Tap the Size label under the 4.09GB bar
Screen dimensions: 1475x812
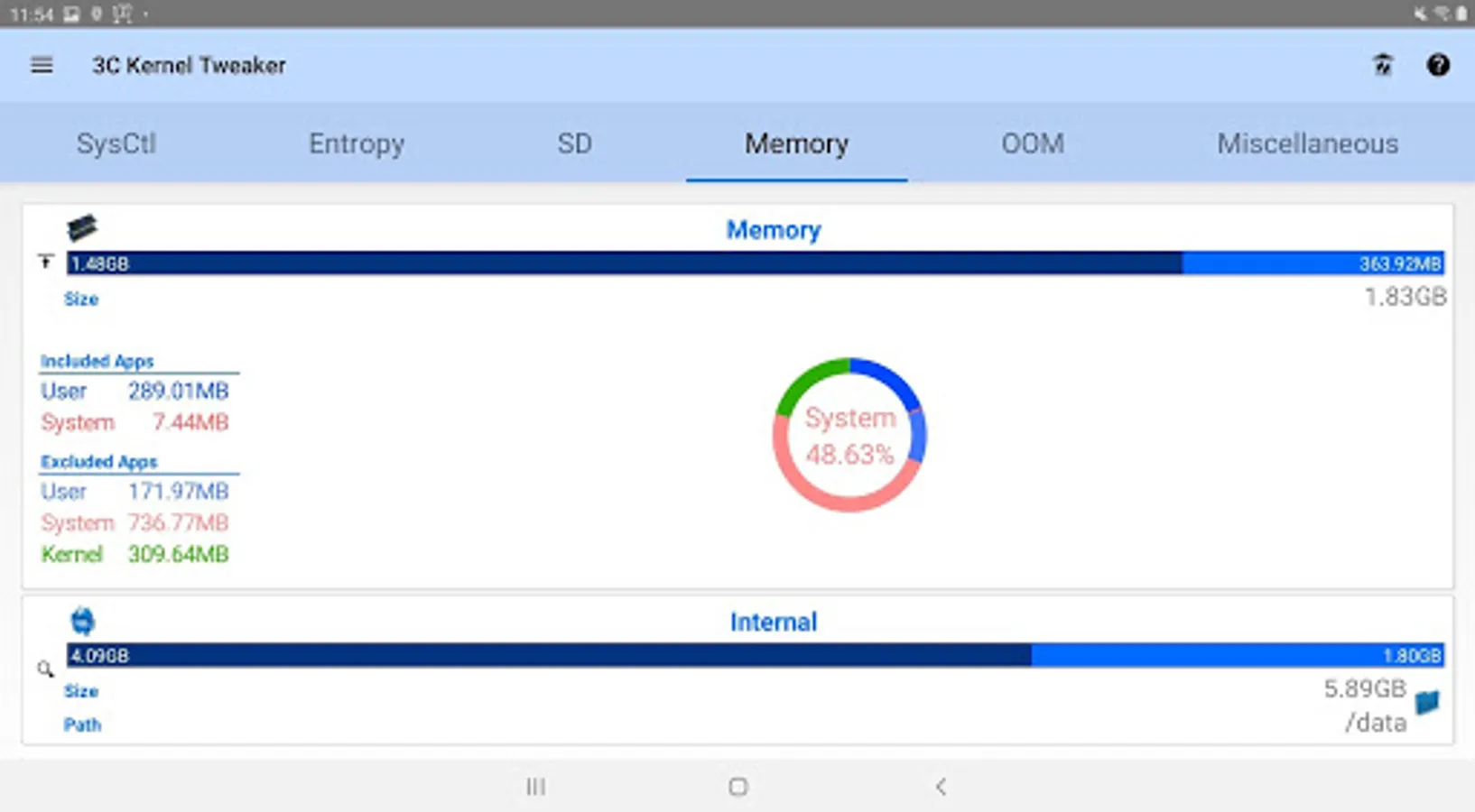pyautogui.click(x=81, y=691)
